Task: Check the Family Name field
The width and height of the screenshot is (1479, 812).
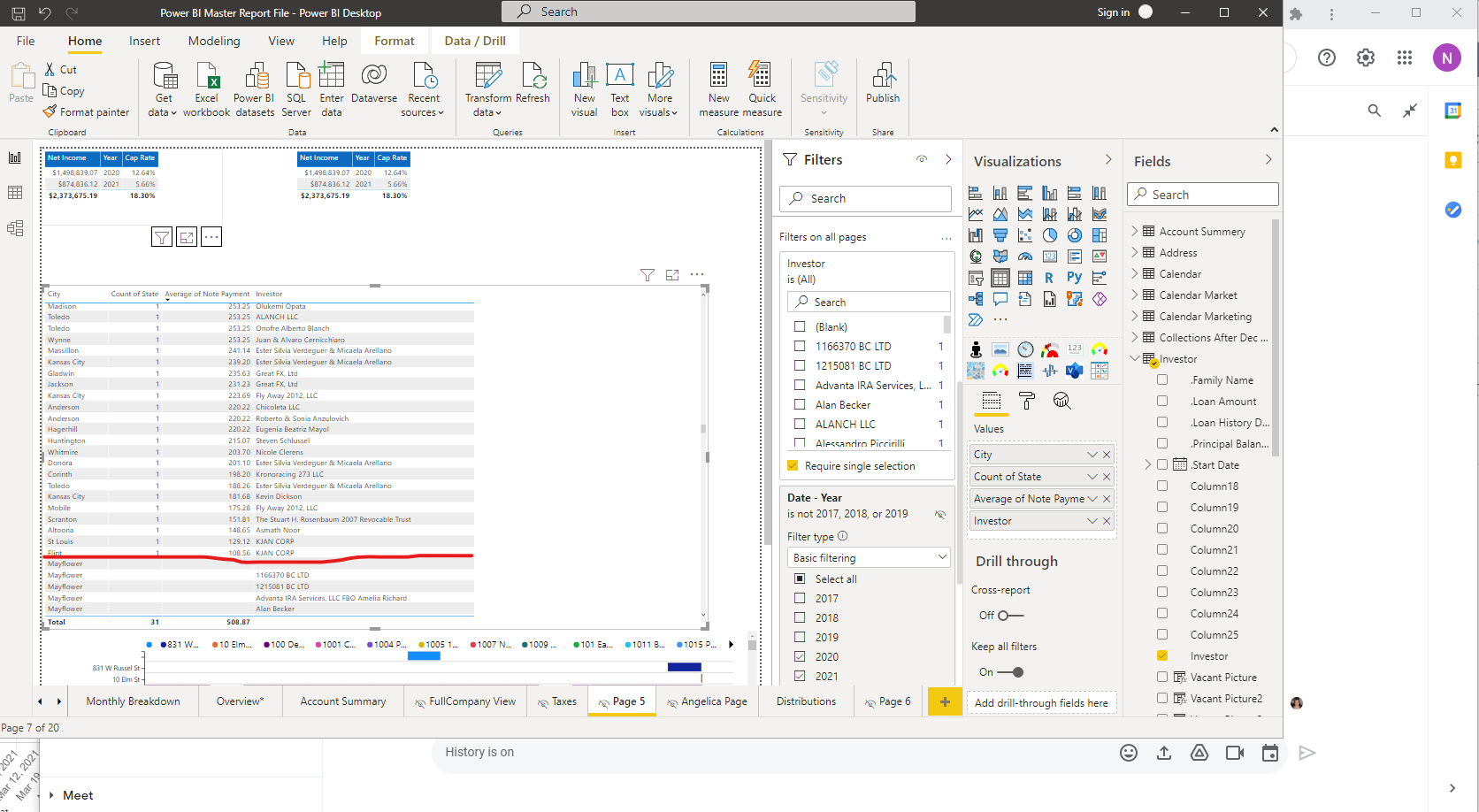Action: point(1162,379)
